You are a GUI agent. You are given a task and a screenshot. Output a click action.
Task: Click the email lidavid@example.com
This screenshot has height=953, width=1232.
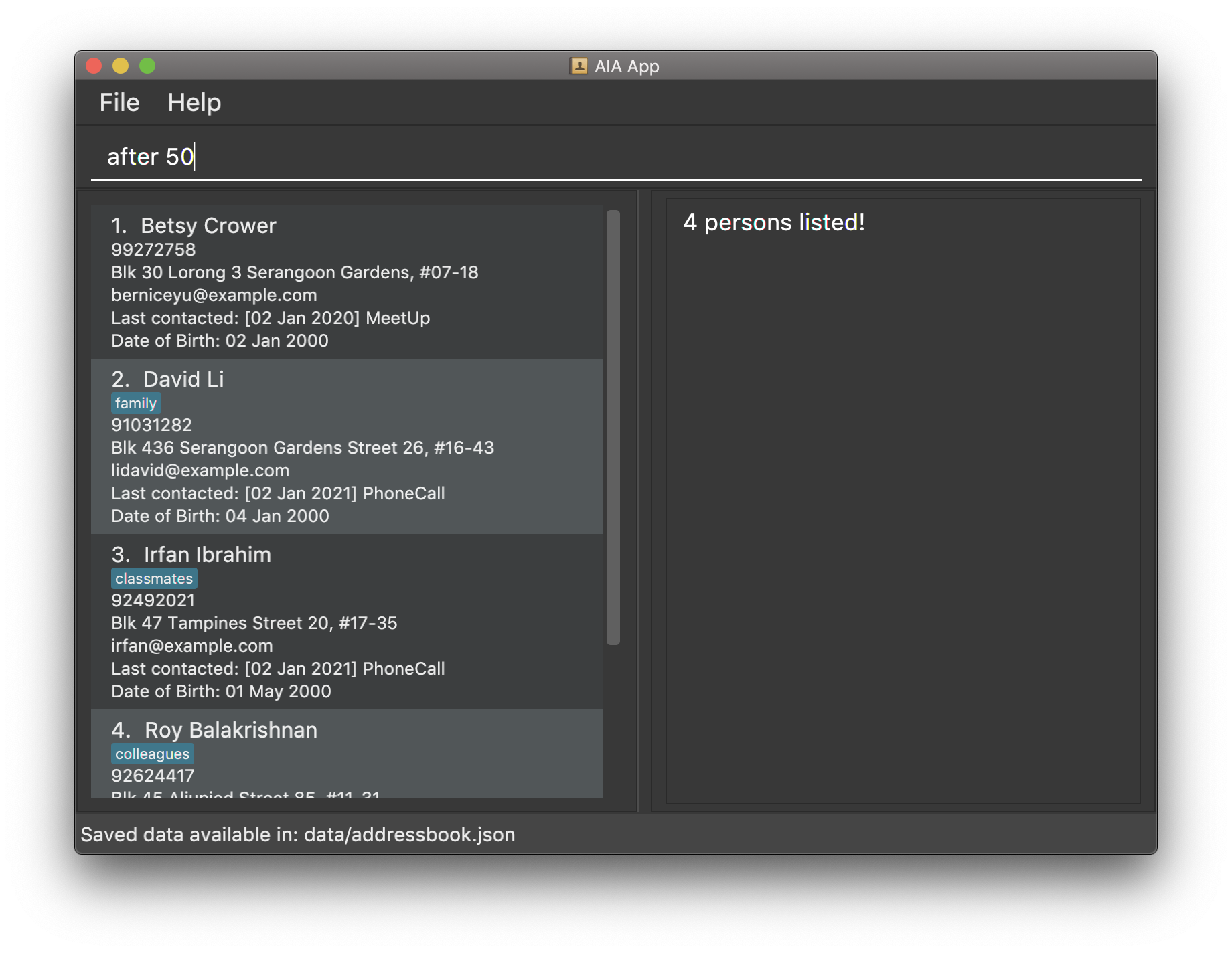[200, 470]
